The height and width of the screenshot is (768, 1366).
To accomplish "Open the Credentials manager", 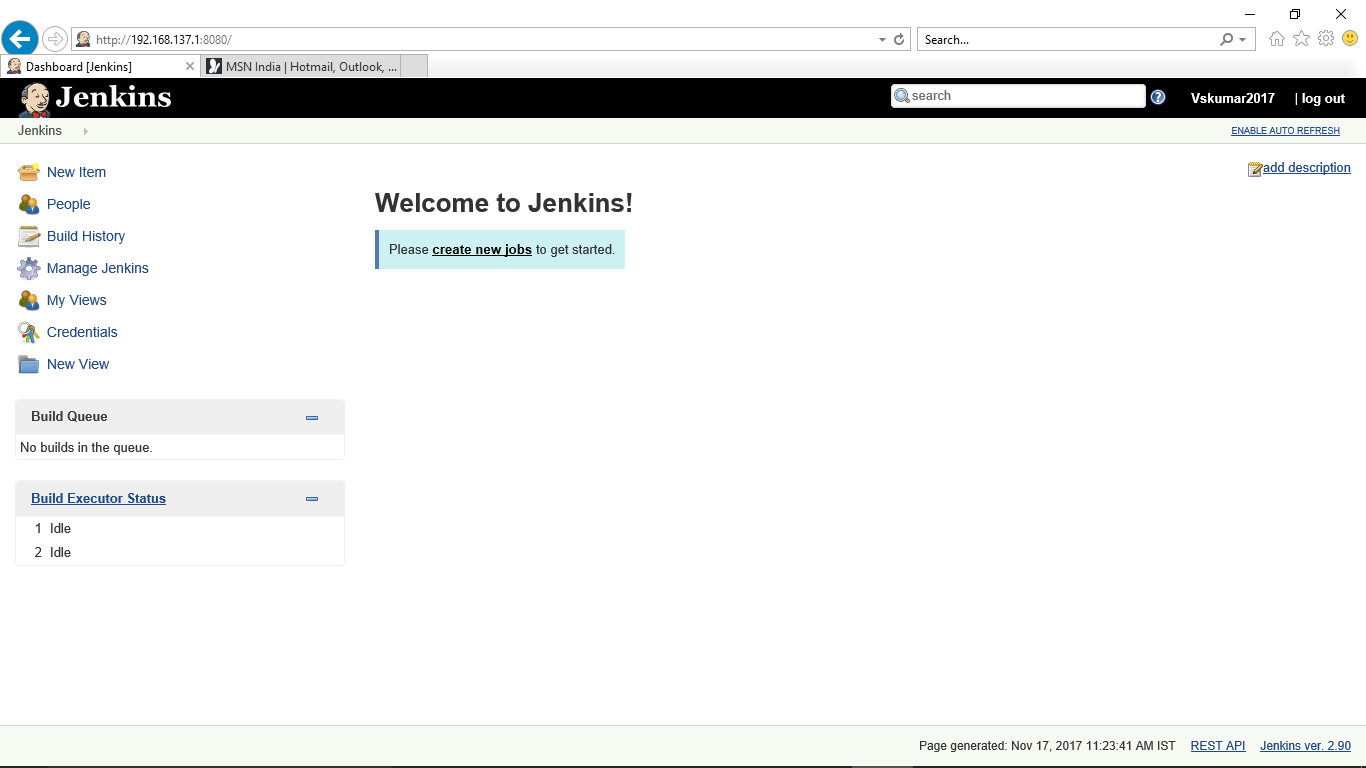I will [x=81, y=332].
